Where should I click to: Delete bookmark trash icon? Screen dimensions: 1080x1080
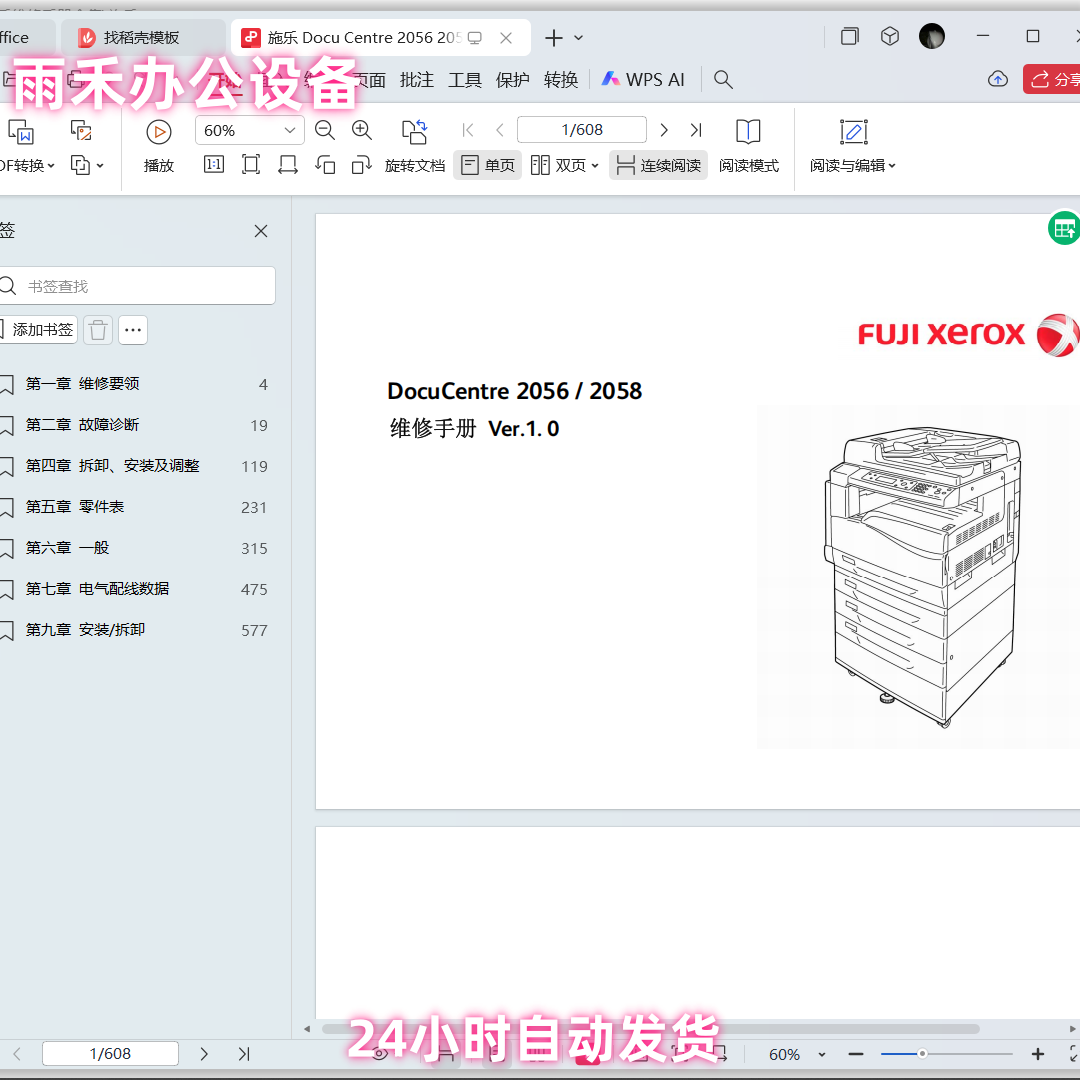click(98, 330)
